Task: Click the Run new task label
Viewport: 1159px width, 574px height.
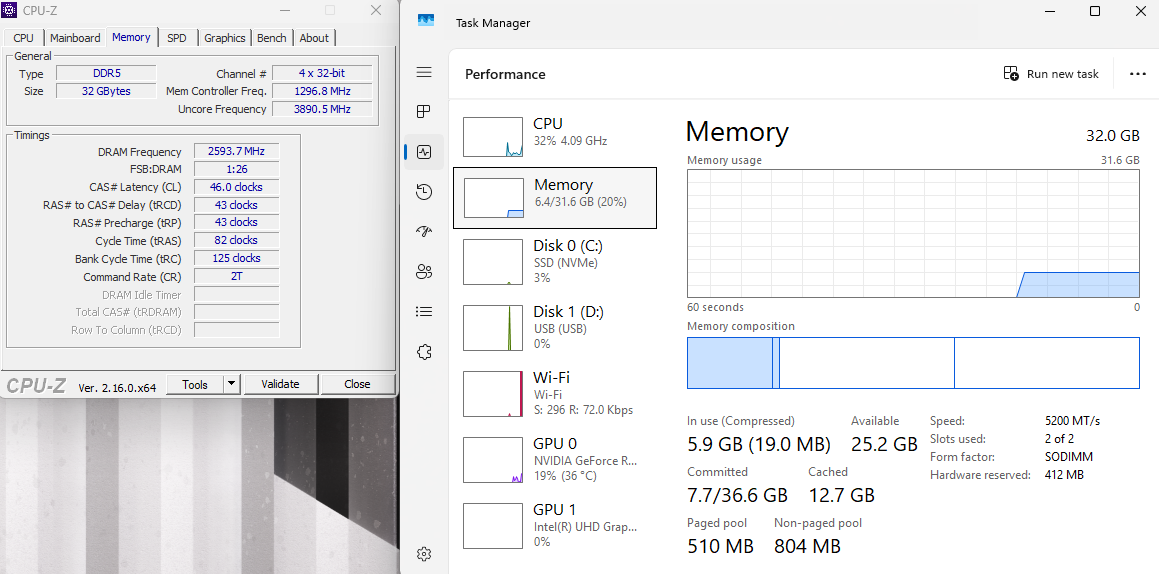Action: (x=1062, y=74)
